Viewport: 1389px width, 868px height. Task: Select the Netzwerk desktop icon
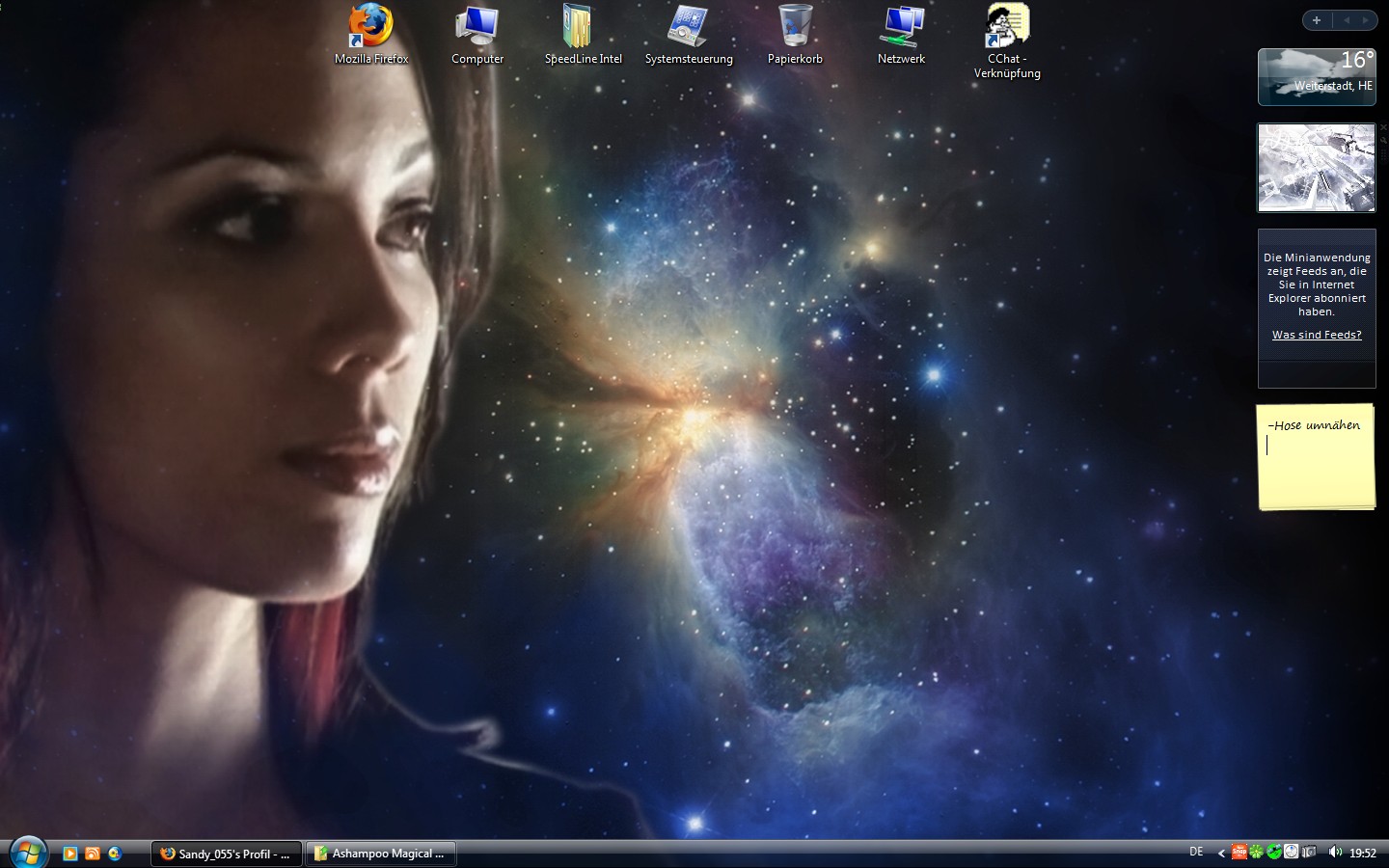tap(901, 29)
